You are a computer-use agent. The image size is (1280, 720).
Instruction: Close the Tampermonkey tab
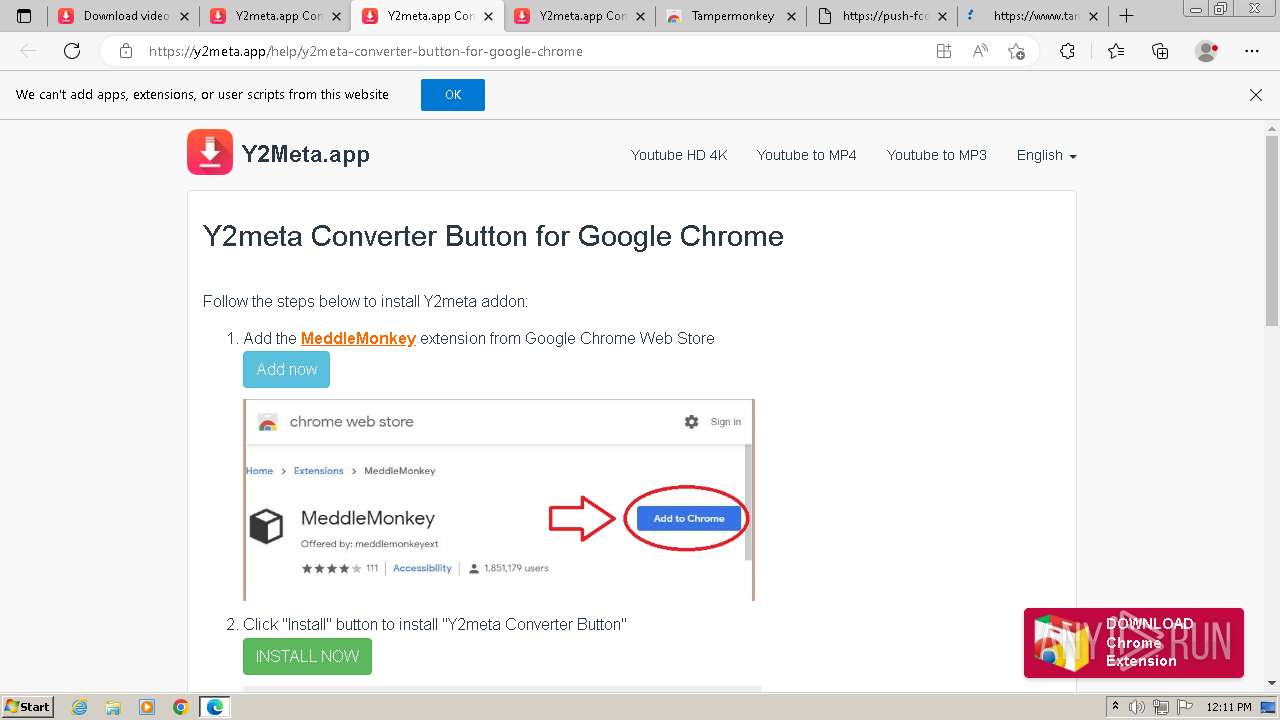(792, 16)
